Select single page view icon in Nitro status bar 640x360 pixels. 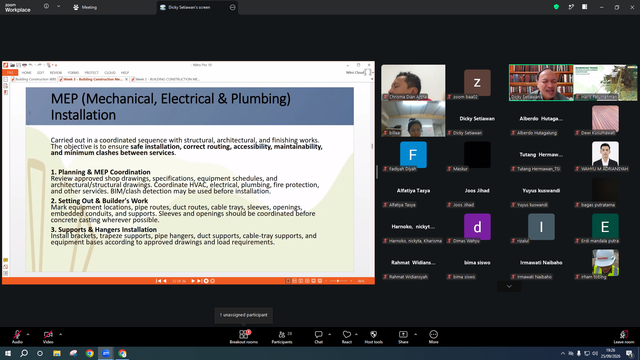click(288, 281)
